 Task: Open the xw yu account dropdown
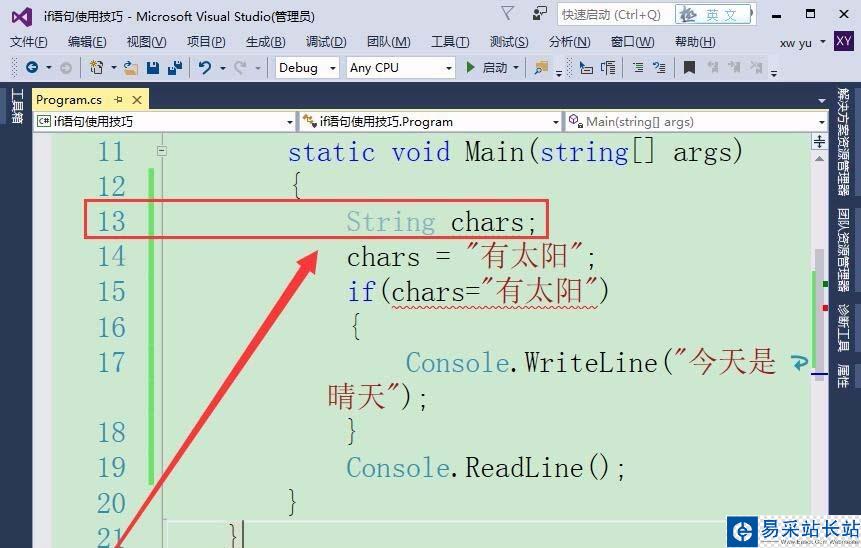click(823, 42)
